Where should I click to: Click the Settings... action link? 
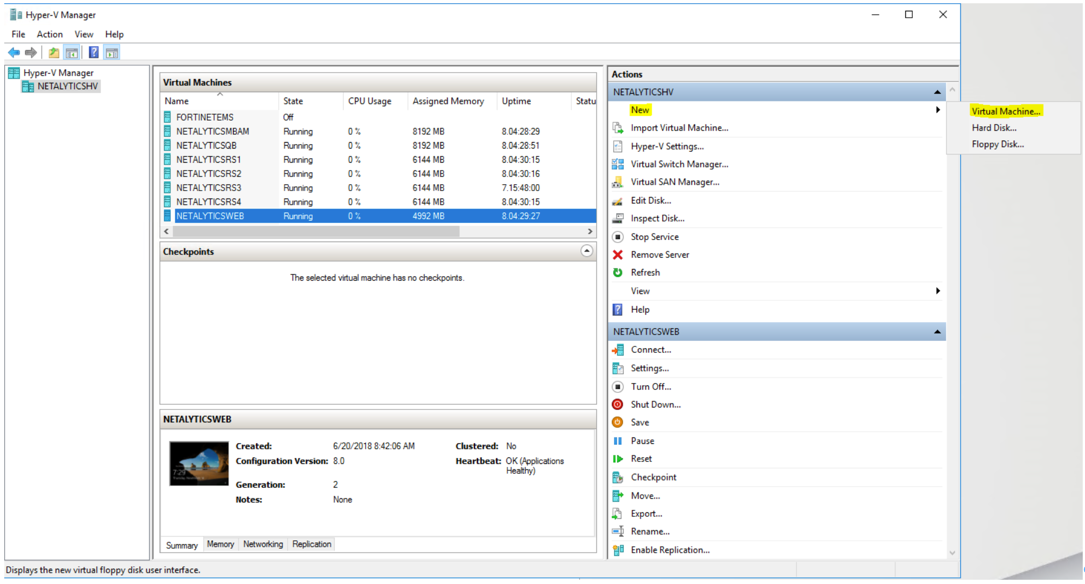coord(650,369)
